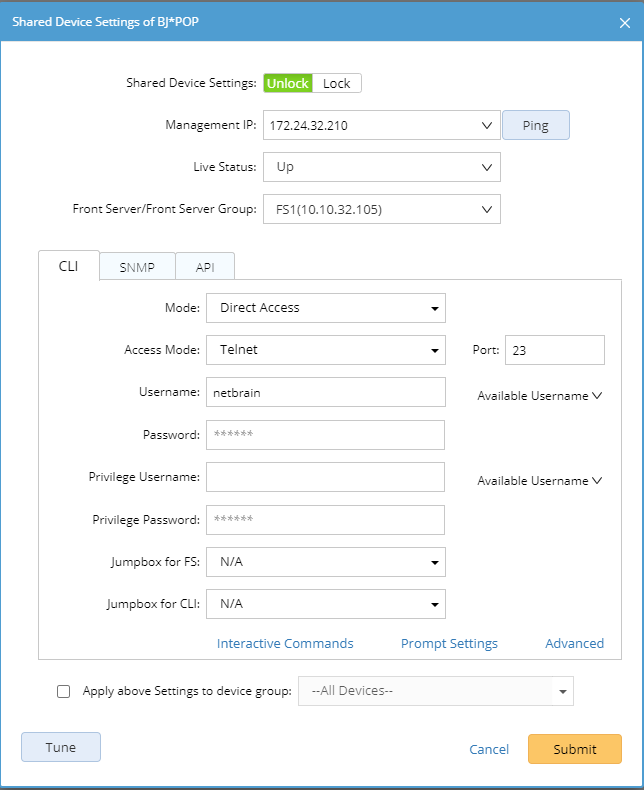Open the Access Mode Telnet dropdown

(x=435, y=350)
